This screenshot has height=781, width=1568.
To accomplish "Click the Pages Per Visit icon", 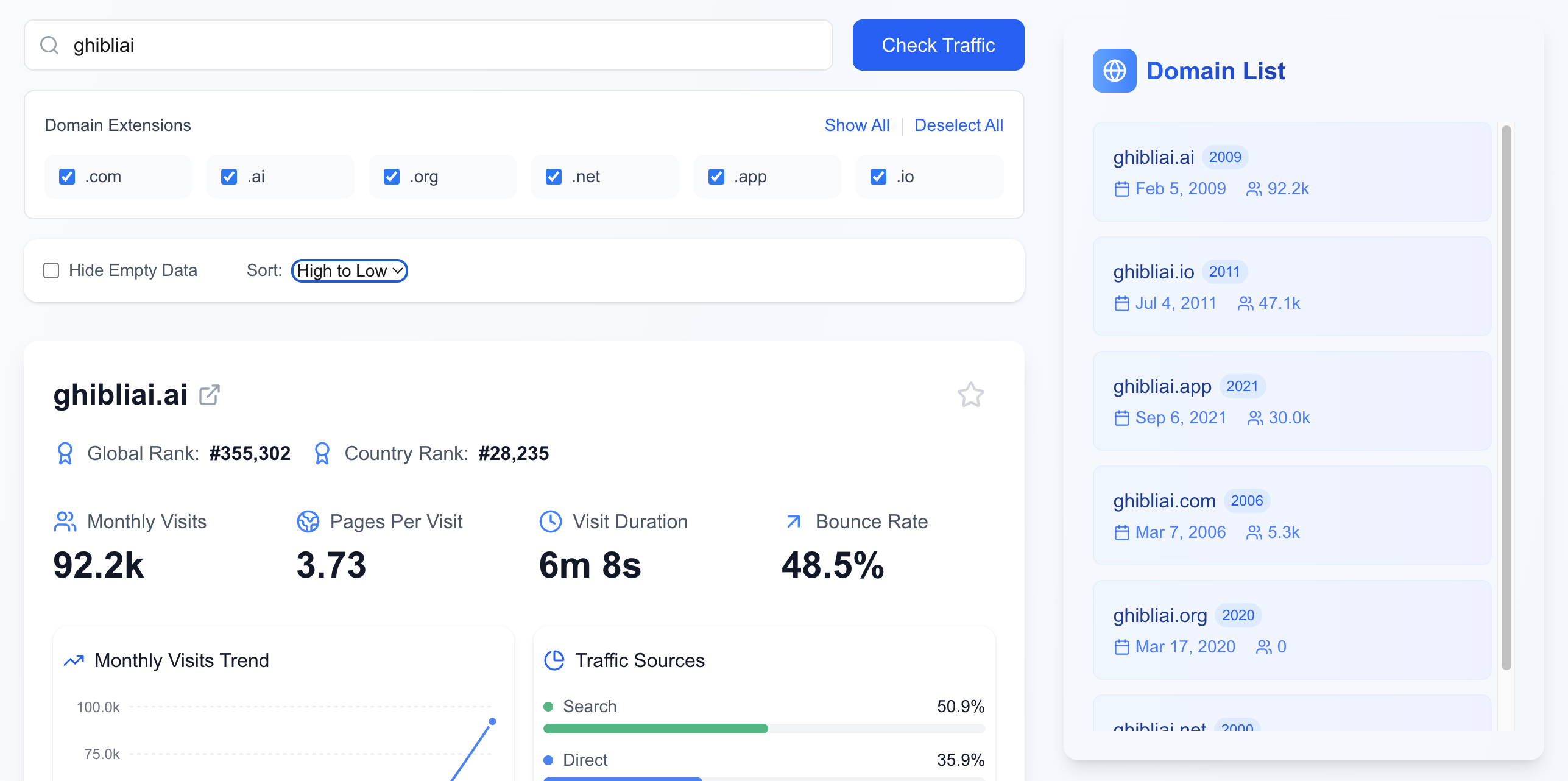I will [x=308, y=521].
